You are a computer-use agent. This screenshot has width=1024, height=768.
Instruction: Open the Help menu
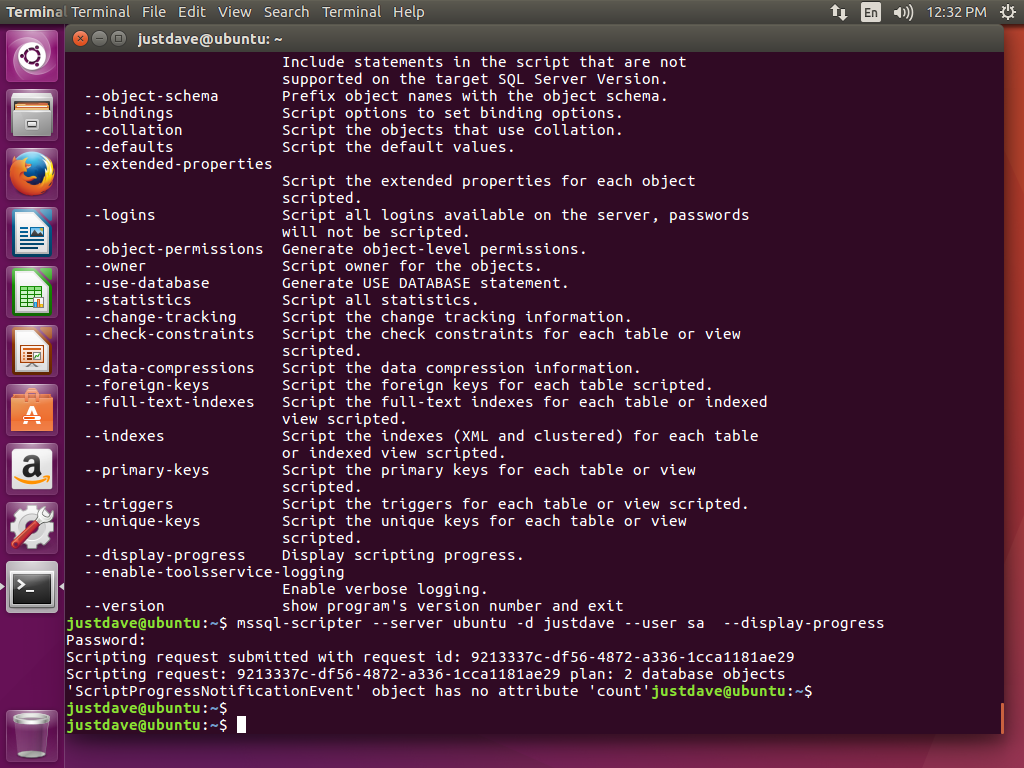click(408, 12)
